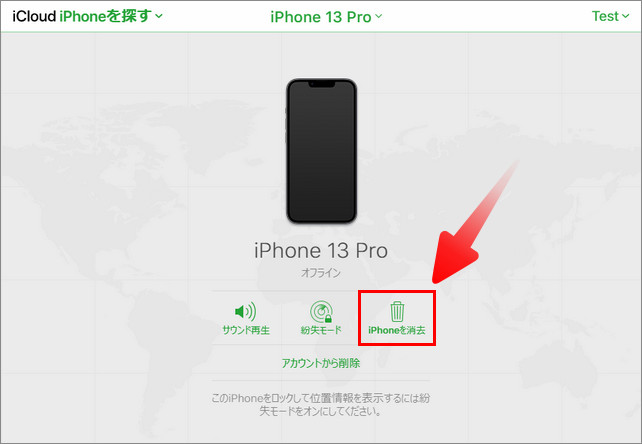Open the Test account menu
Screen dimensions: 642x444
pos(610,16)
